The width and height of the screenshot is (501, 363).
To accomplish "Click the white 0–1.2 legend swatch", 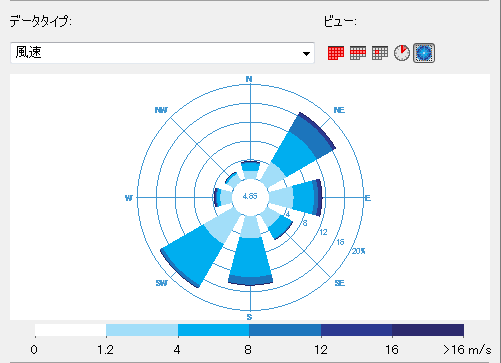I will (71, 330).
